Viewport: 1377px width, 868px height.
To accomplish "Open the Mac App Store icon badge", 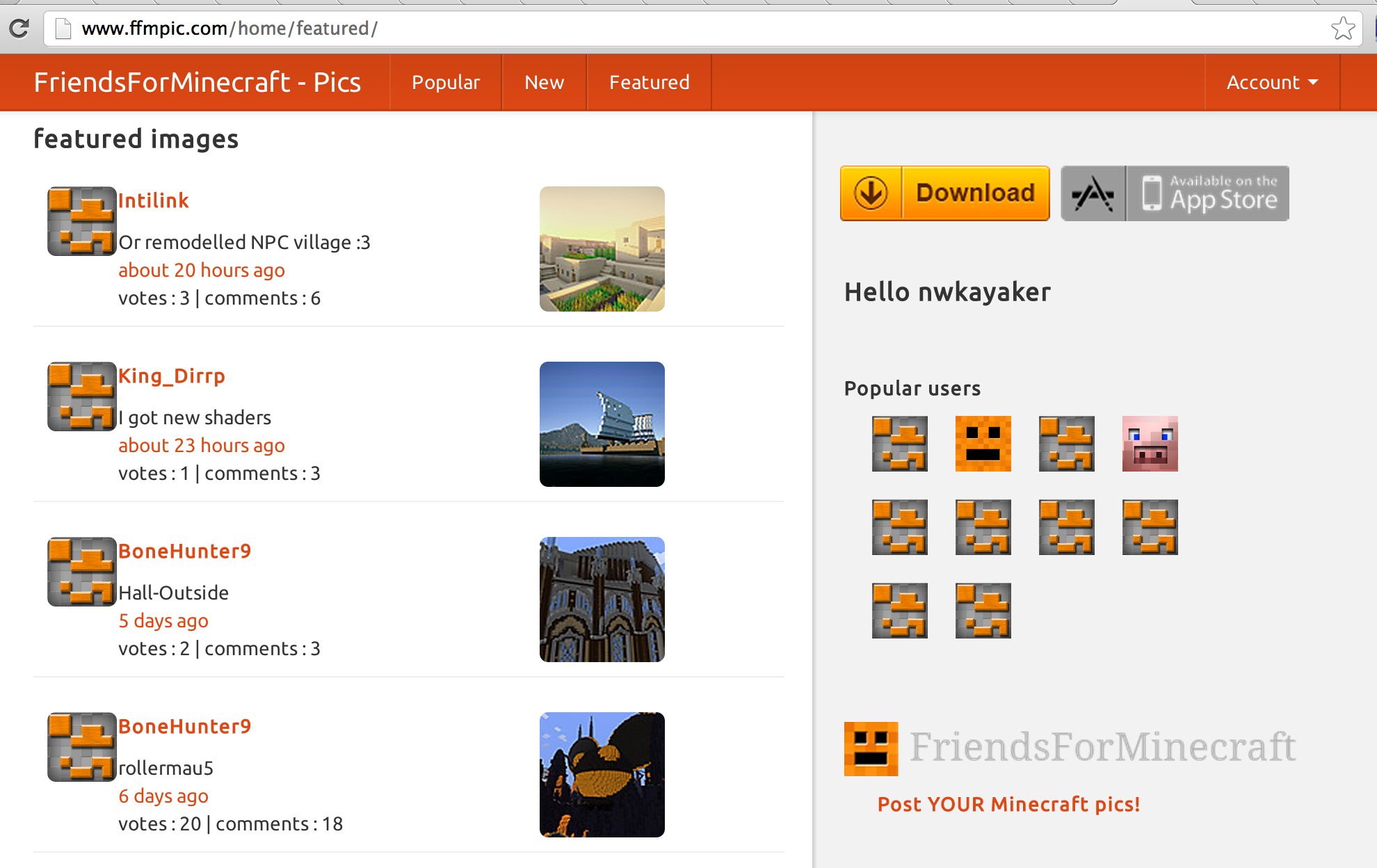I will pos(1093,193).
